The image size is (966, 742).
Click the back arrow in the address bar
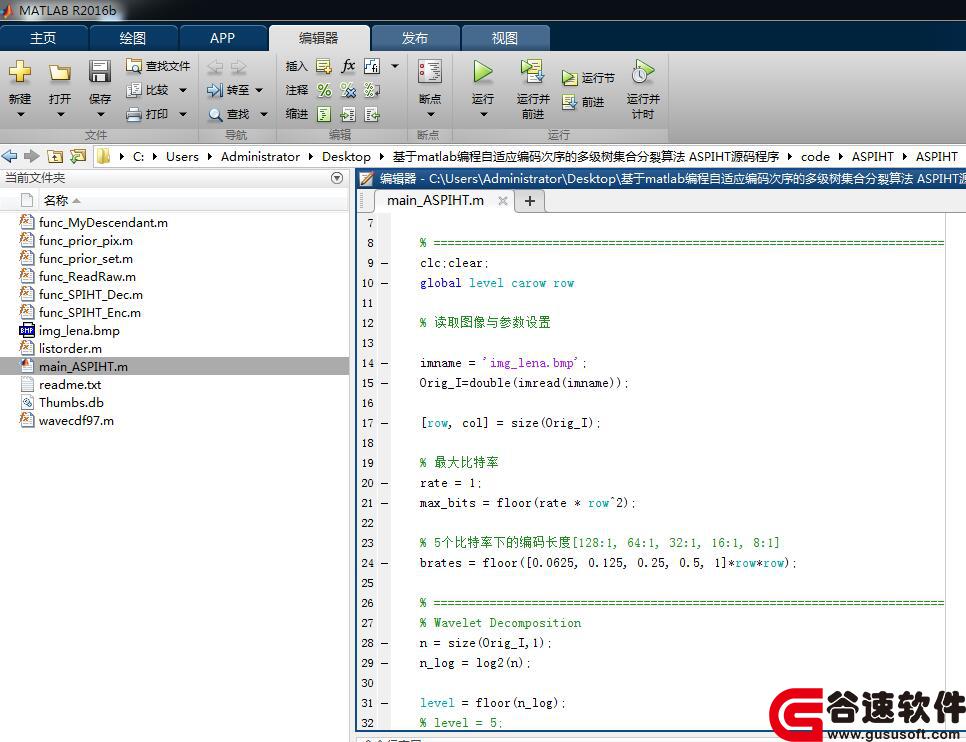(9, 157)
